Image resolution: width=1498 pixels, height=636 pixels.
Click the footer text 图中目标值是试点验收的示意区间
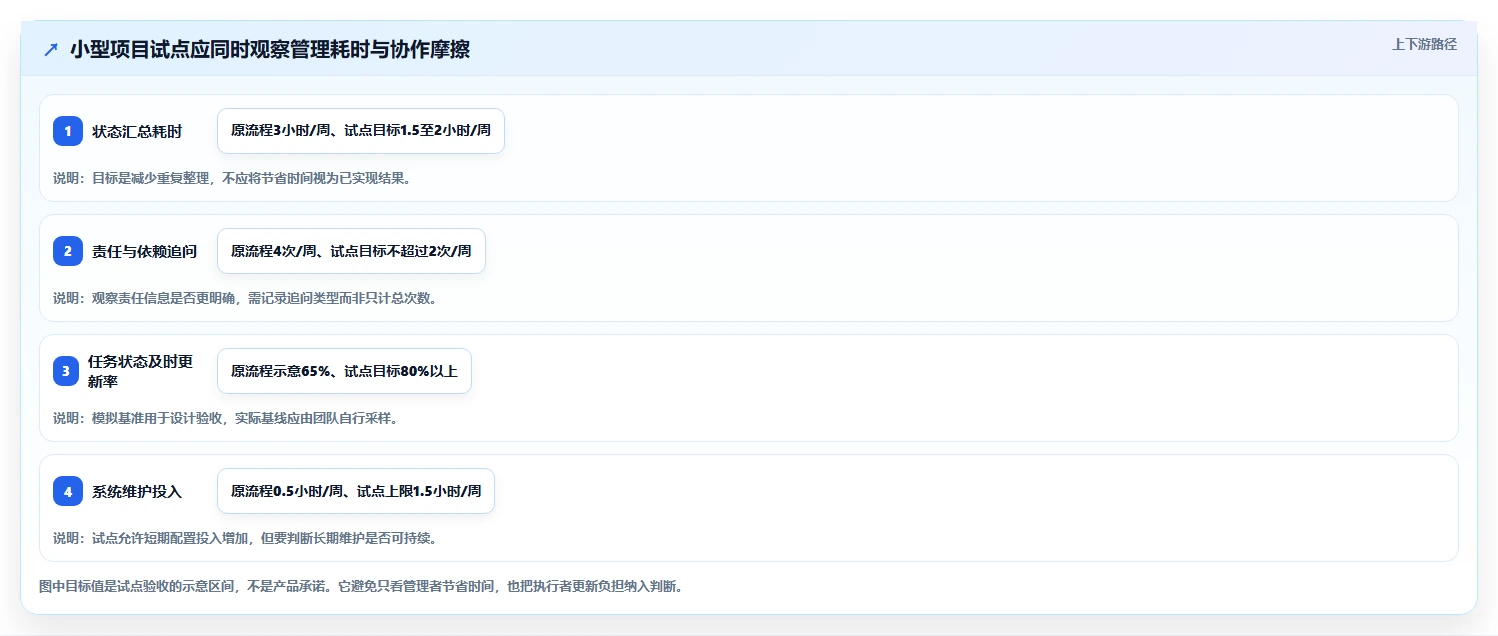click(361, 586)
